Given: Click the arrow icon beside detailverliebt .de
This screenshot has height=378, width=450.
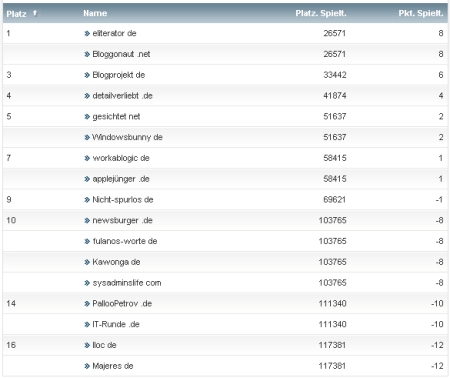Looking at the screenshot, I should point(87,96).
